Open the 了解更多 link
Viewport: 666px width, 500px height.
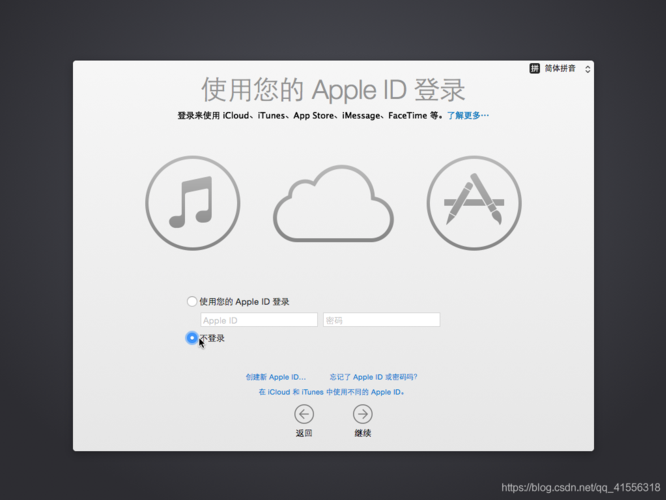click(x=468, y=116)
